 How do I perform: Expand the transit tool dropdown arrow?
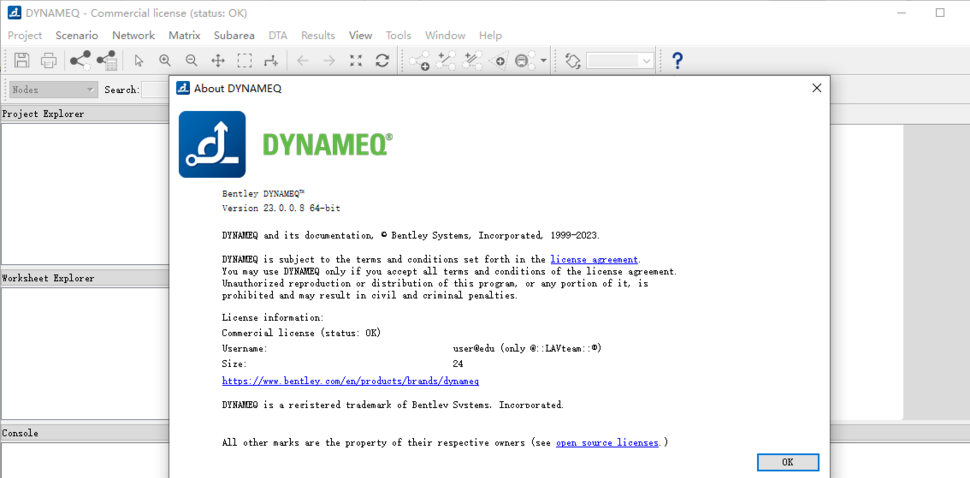point(543,61)
